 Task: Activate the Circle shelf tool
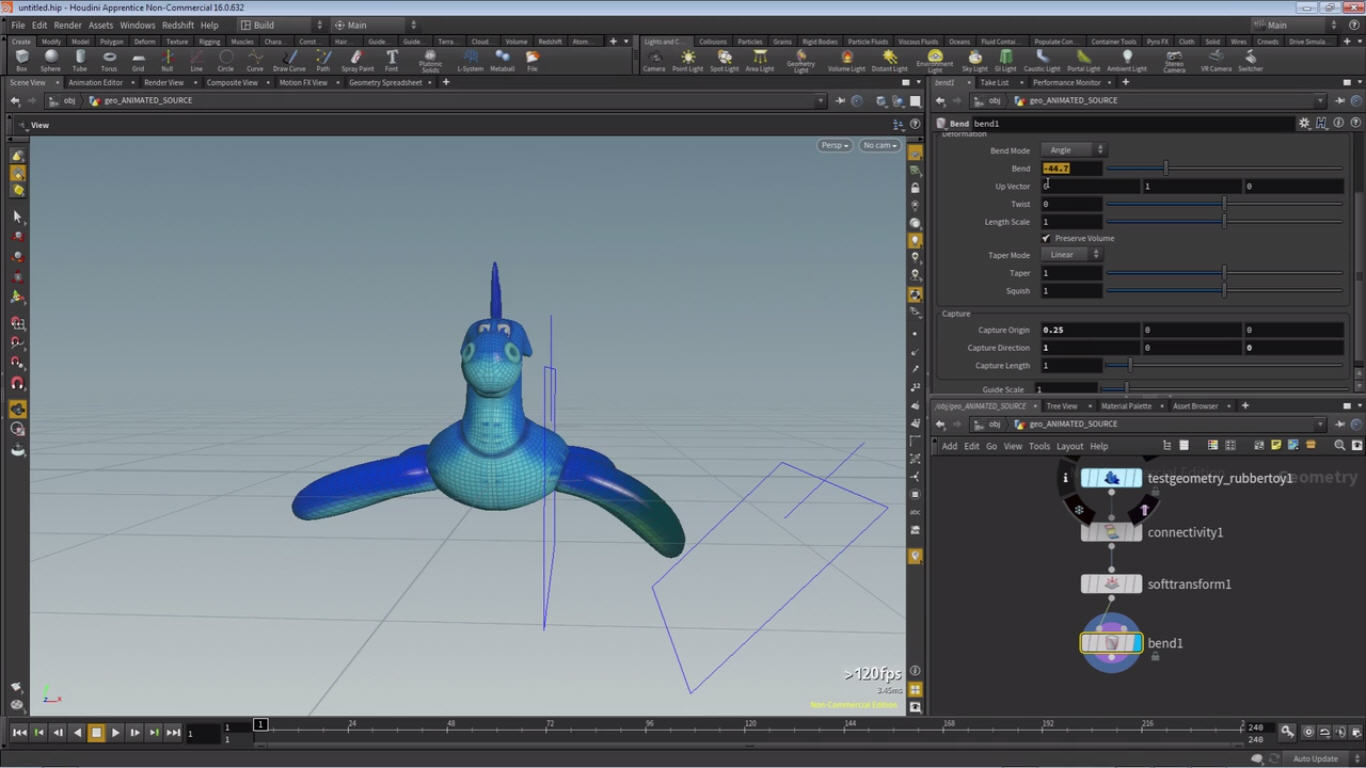point(226,60)
